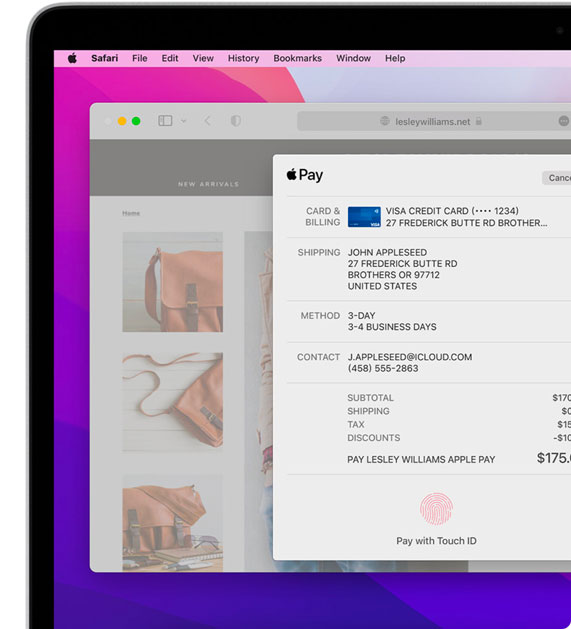Go back with the back arrow
The width and height of the screenshot is (571, 629).
(x=207, y=121)
